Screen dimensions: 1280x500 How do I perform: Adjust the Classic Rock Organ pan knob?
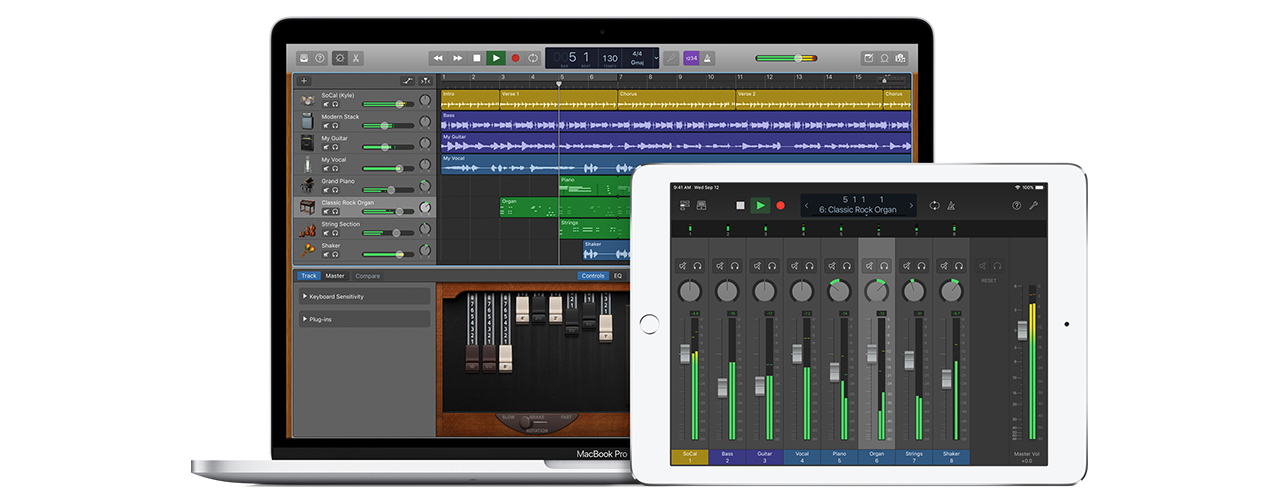pos(426,208)
